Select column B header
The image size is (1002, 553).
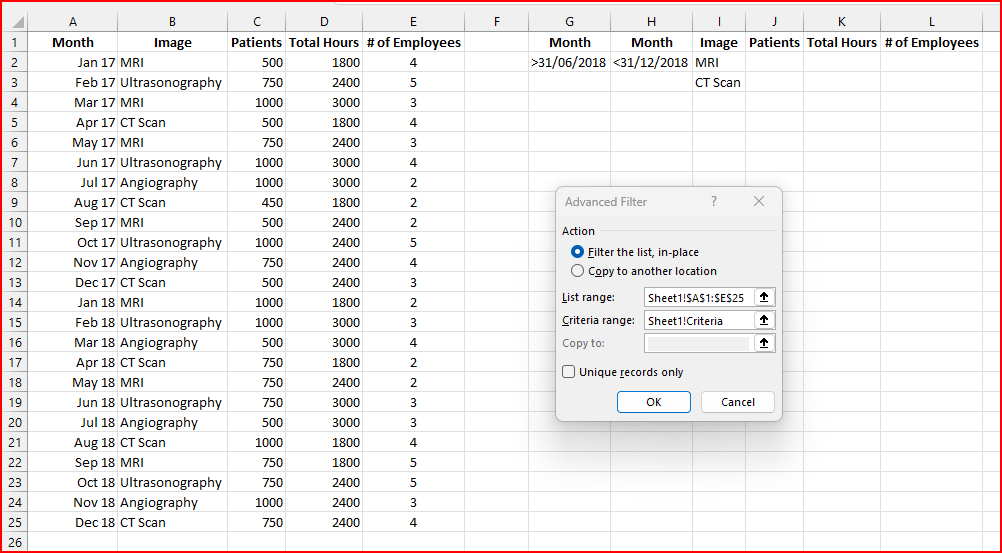point(173,22)
